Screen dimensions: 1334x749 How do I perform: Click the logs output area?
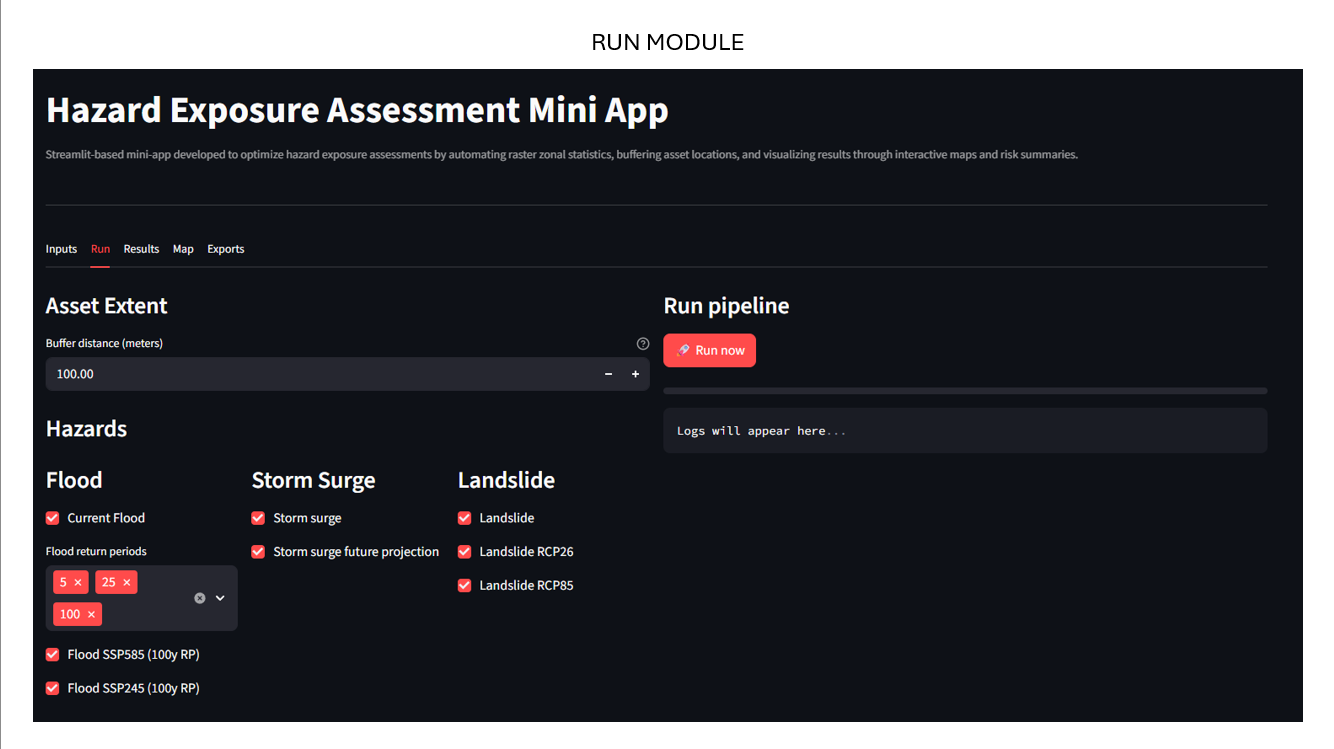point(964,430)
